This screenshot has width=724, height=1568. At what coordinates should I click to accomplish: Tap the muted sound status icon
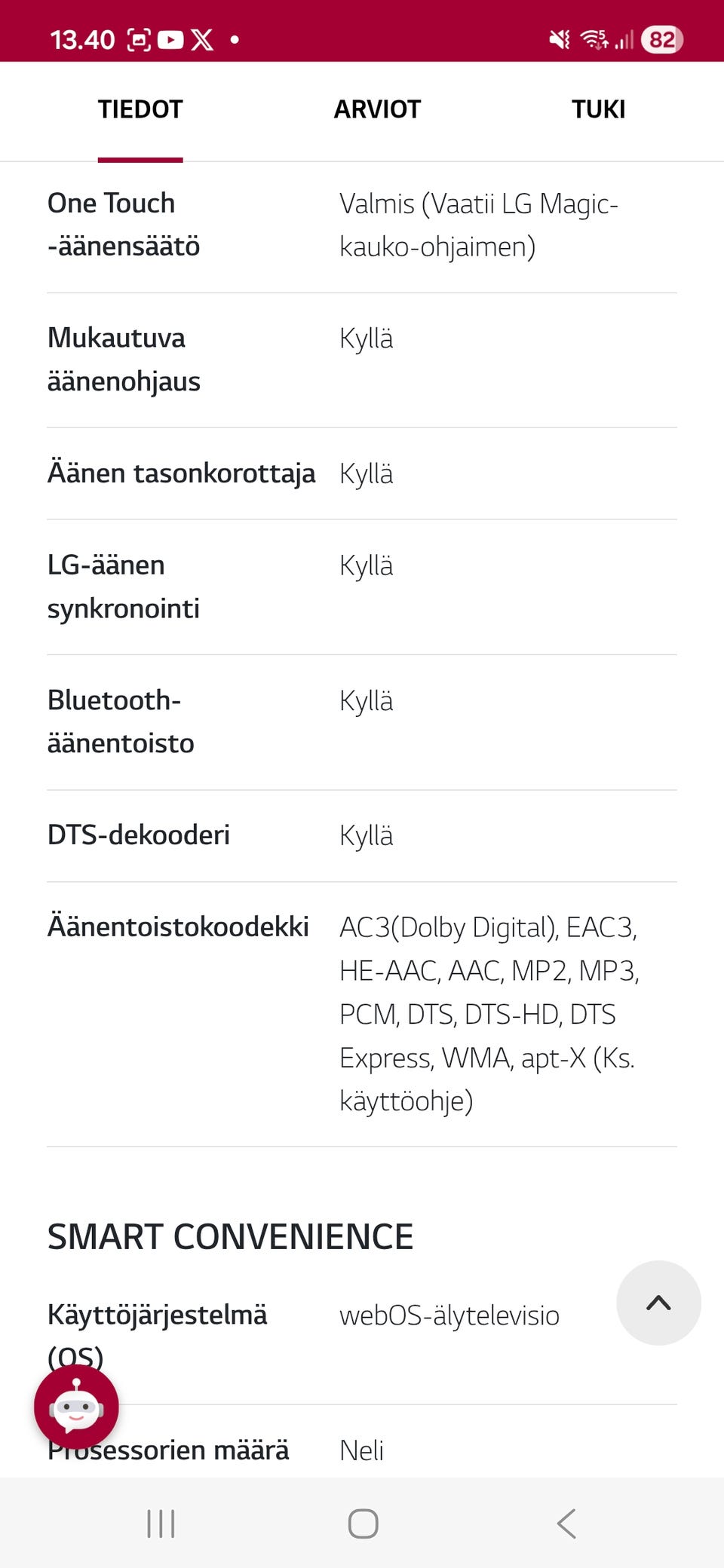click(560, 39)
